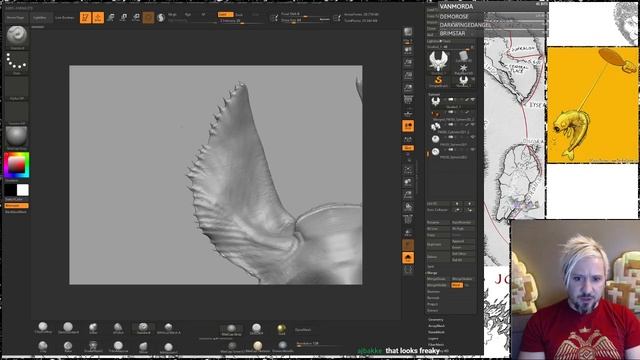Image resolution: width=640 pixels, height=360 pixels.
Task: Click the white secondary color swatch
Action: [23, 190]
